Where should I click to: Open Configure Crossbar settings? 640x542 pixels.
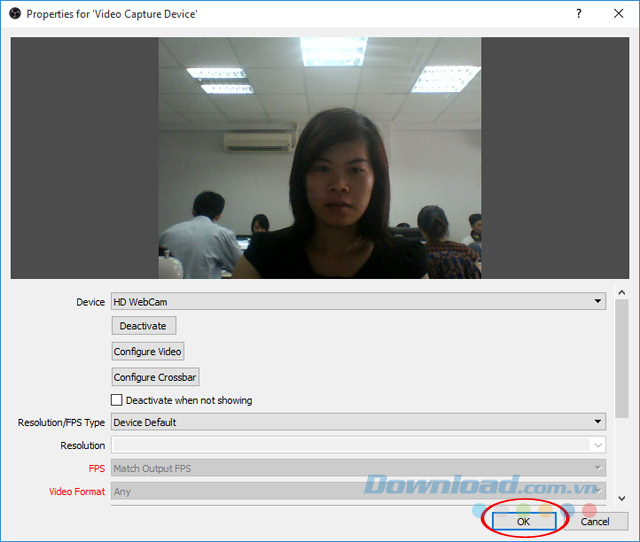pos(155,377)
